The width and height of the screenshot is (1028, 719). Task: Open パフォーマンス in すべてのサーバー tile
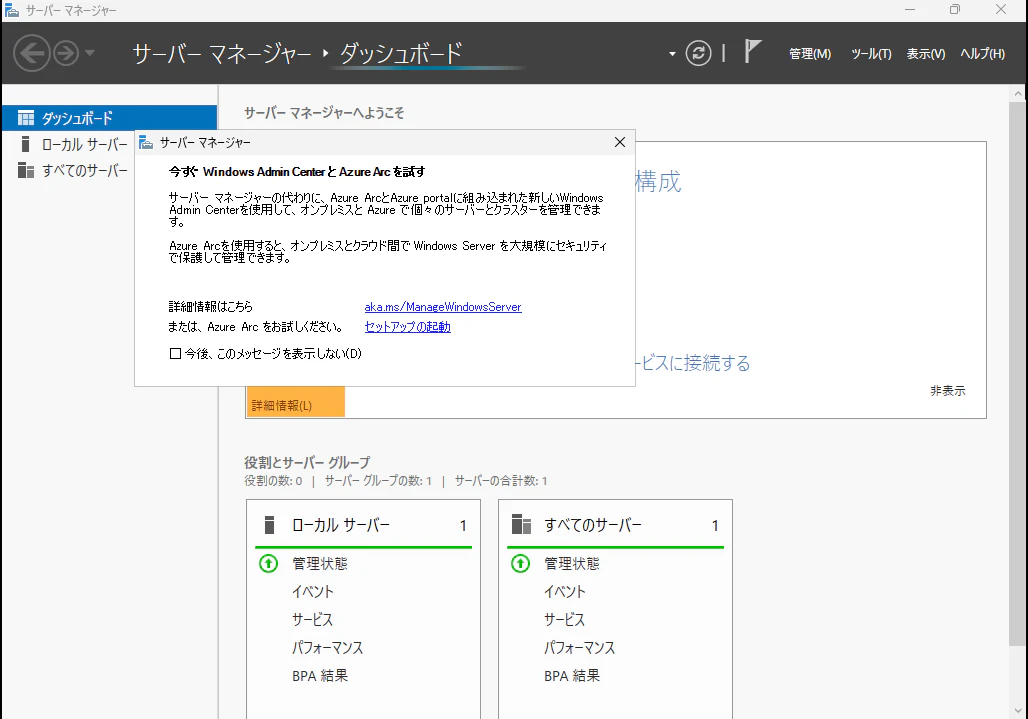580,648
